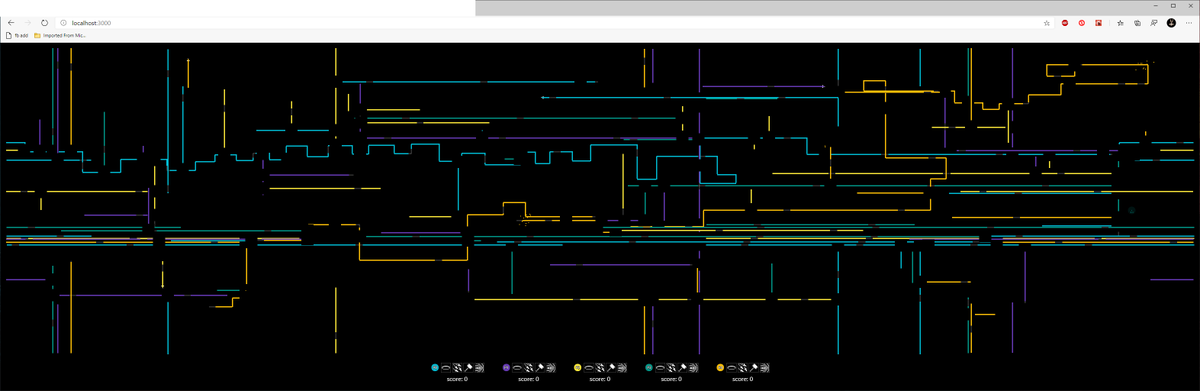1200x391 pixels.
Task: Select scatter burst icon in purple player group
Action: click(528, 368)
